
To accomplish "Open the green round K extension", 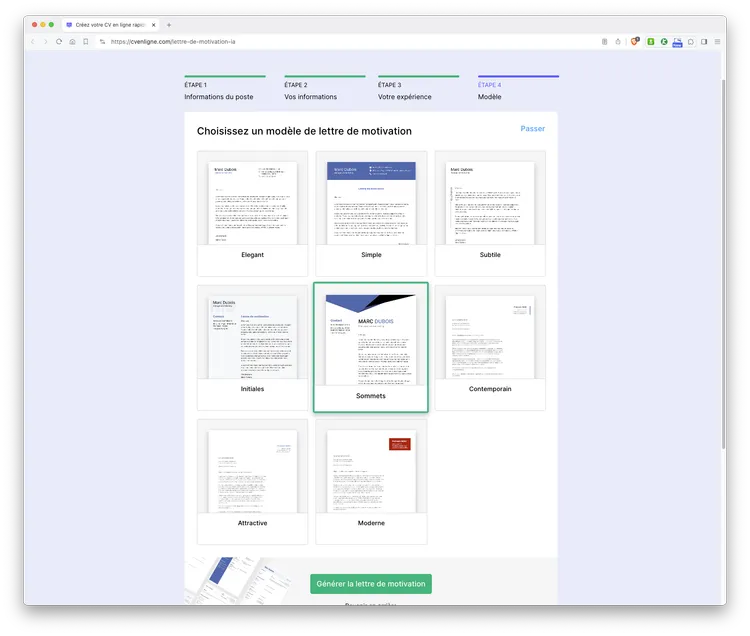I will pos(664,42).
